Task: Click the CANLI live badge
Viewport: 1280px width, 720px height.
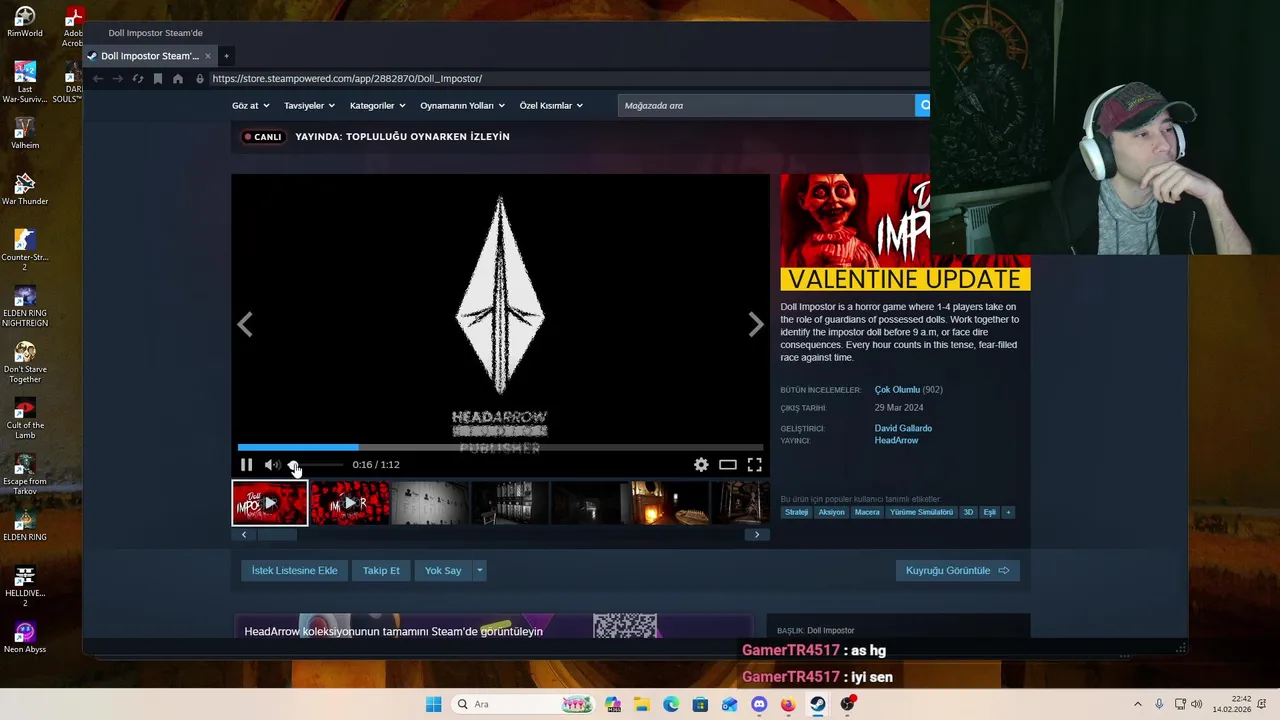Action: pyautogui.click(x=263, y=137)
